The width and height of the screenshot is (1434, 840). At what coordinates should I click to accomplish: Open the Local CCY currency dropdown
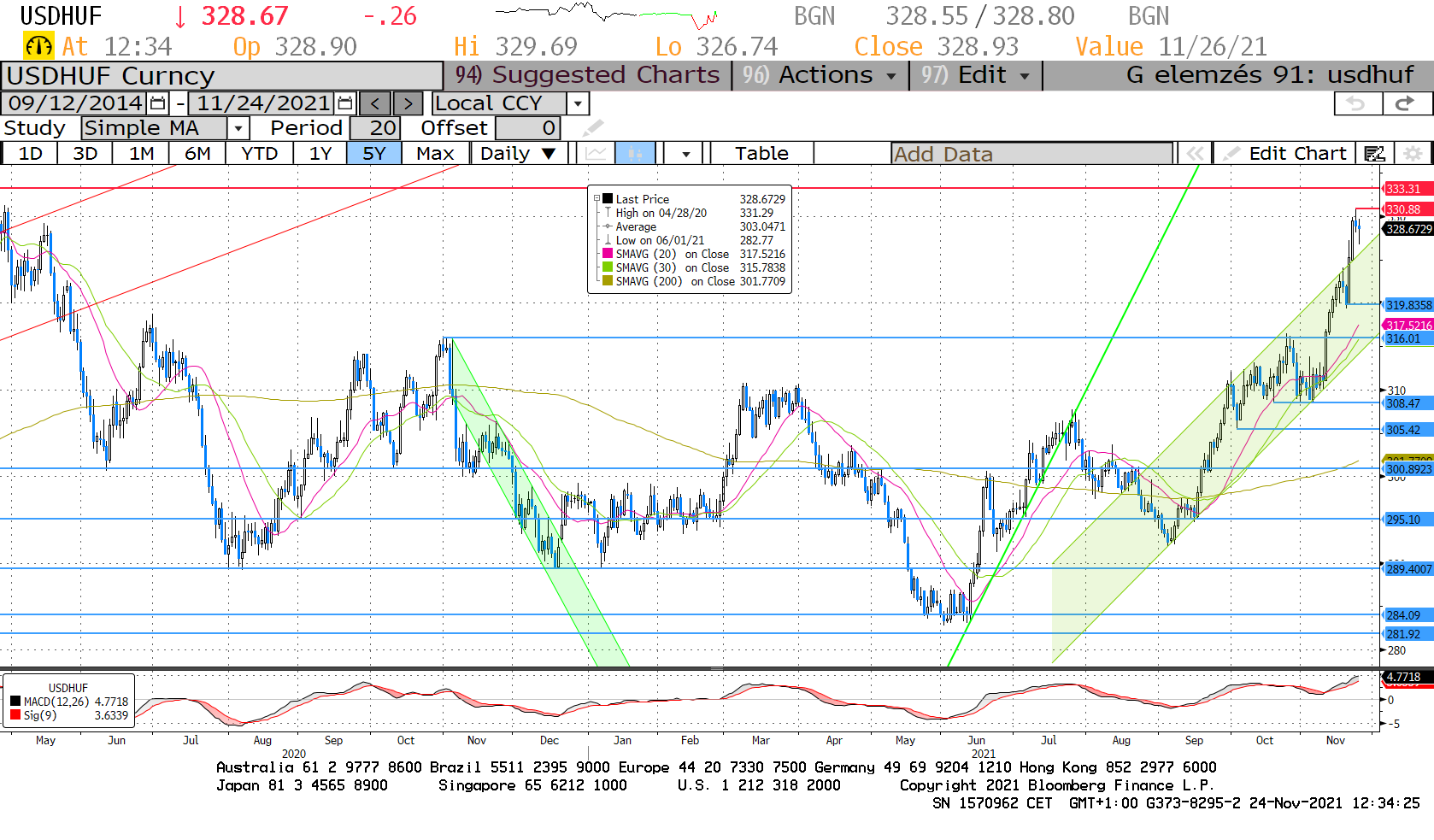click(579, 103)
